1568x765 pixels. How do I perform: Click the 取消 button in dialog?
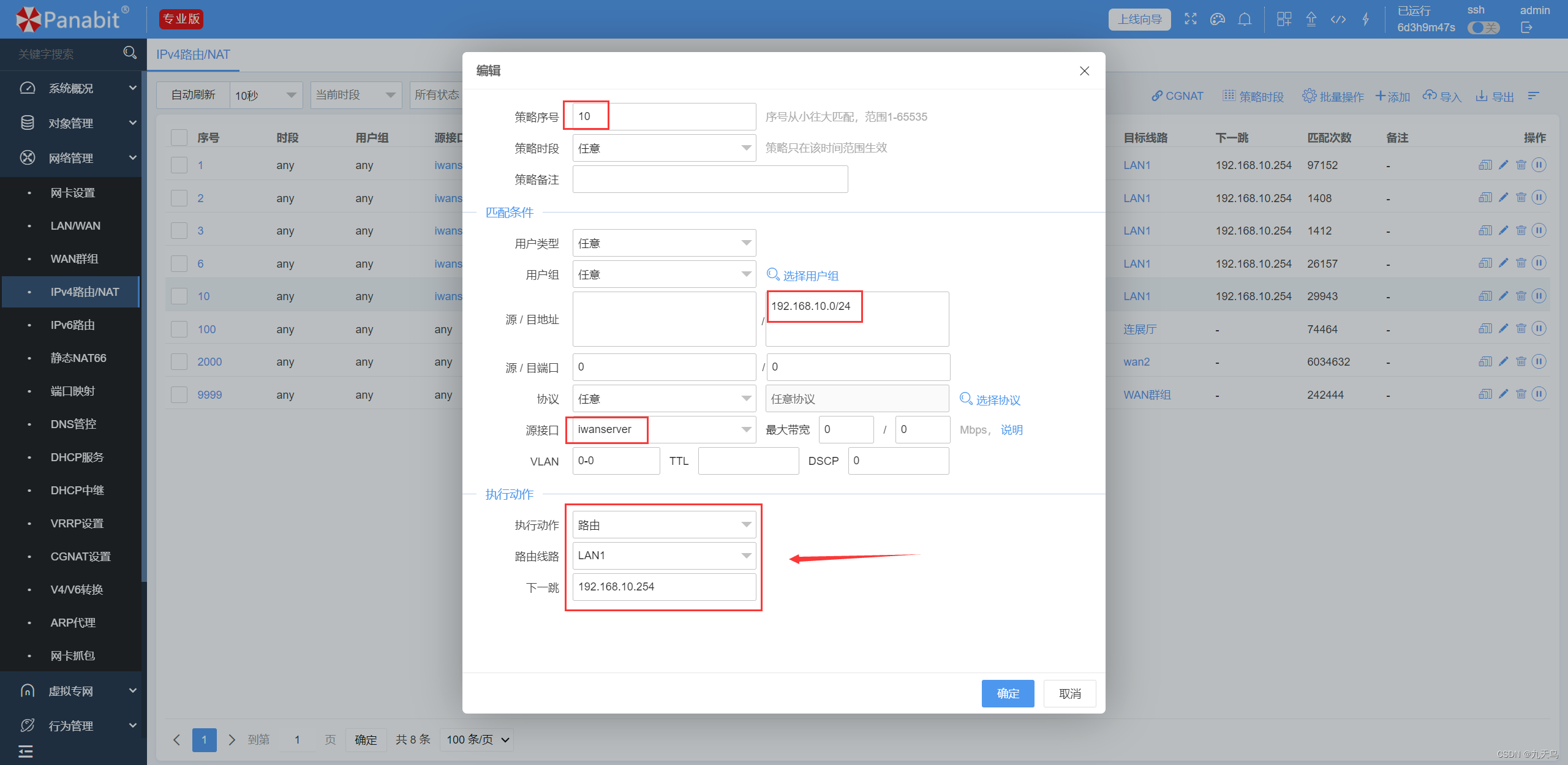pyautogui.click(x=1069, y=693)
